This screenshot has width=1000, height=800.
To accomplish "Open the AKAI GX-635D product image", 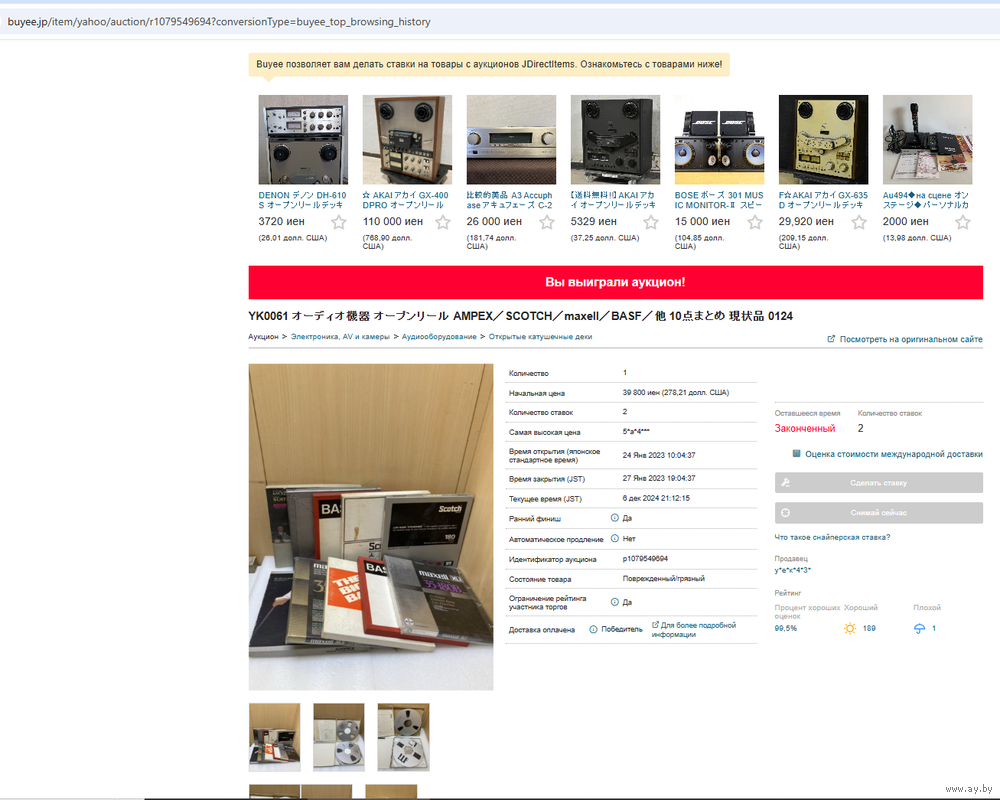I will tap(823, 140).
